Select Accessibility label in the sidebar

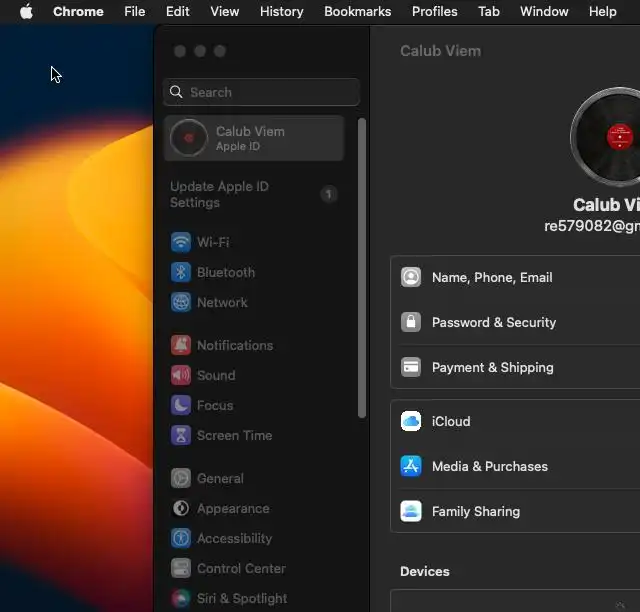234,539
